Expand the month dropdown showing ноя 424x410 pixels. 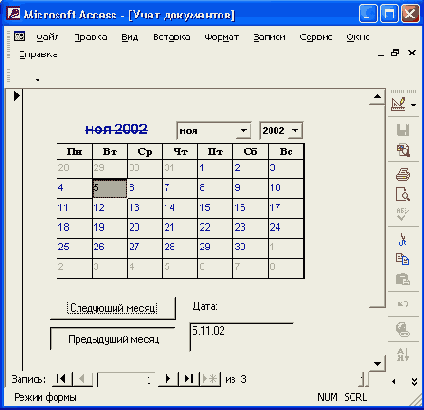pos(244,130)
